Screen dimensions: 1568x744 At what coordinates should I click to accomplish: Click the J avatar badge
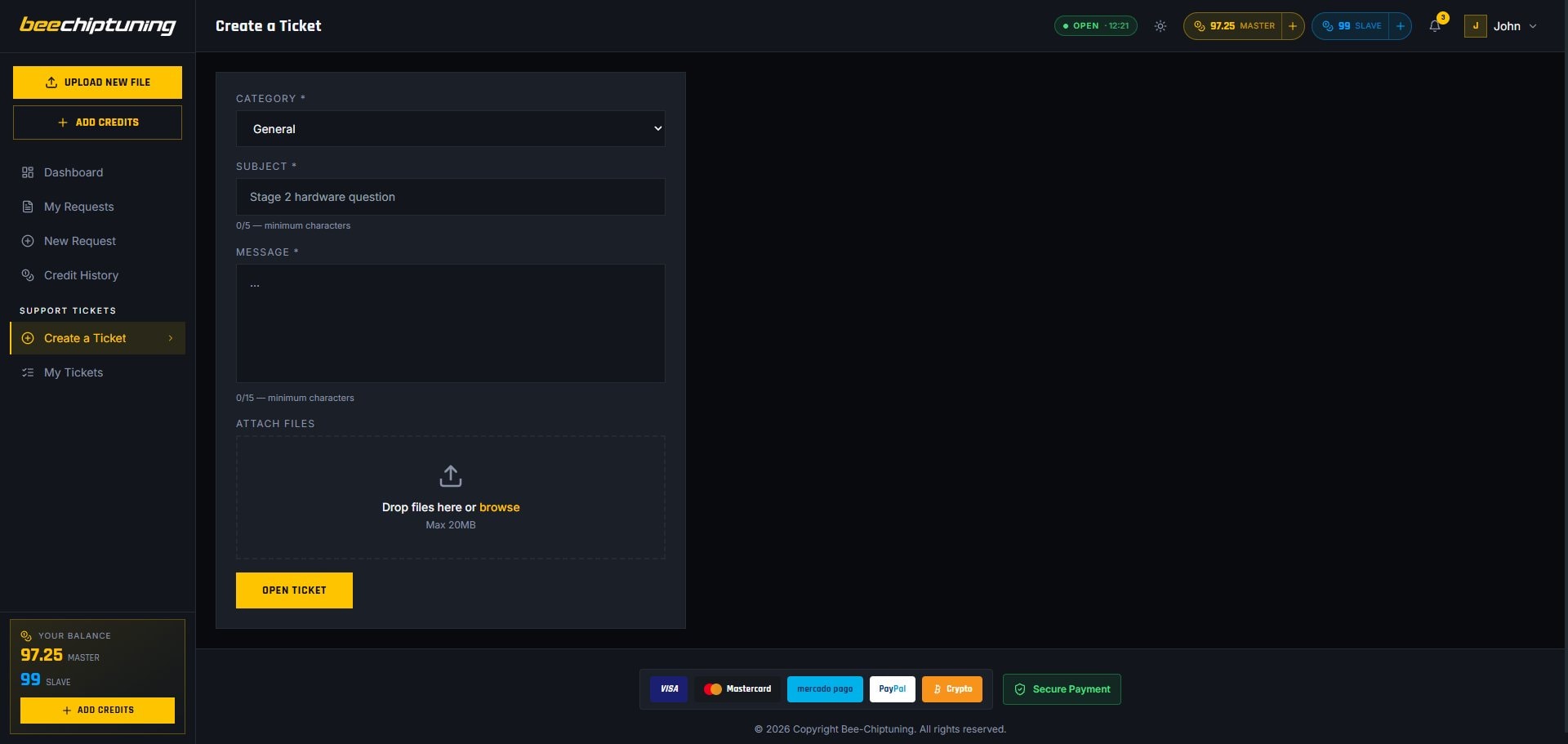point(1475,26)
